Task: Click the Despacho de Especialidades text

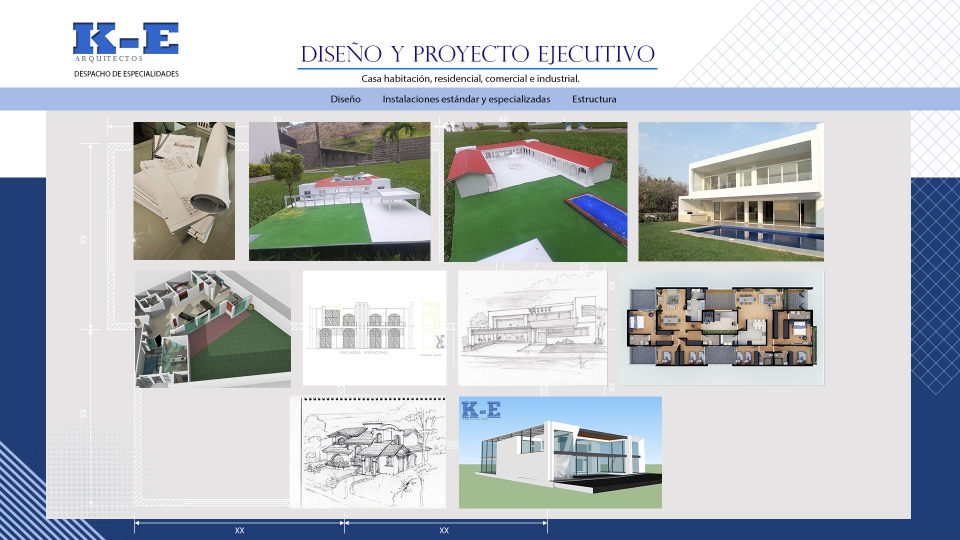Action: (126, 74)
